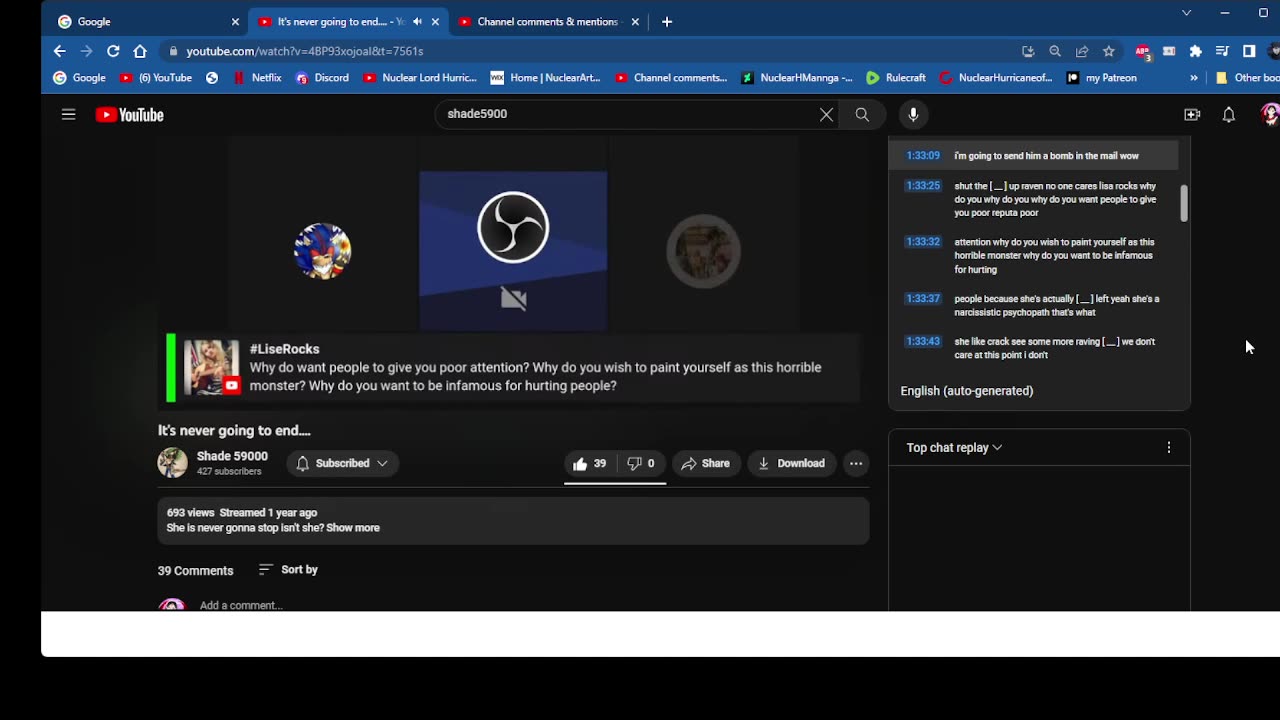This screenshot has height=720, width=1280.
Task: Expand the Subscribed notification dropdown
Action: click(x=343, y=463)
